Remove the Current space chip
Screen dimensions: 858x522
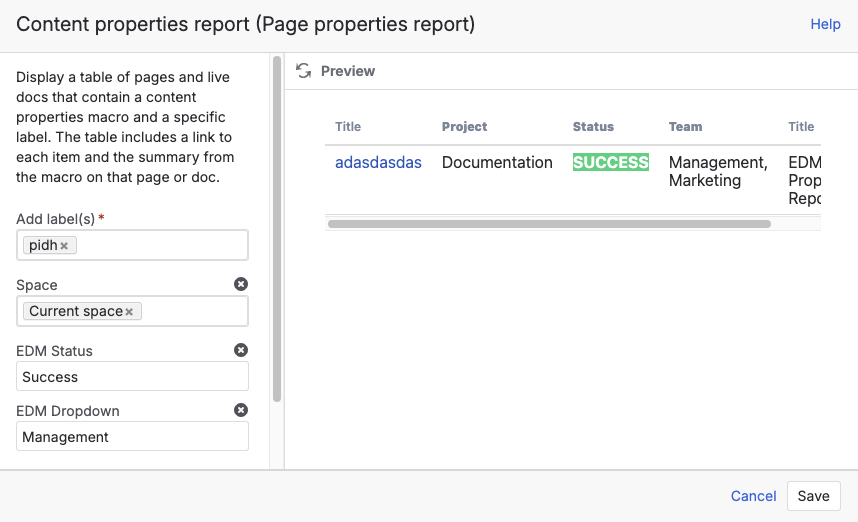point(129,311)
